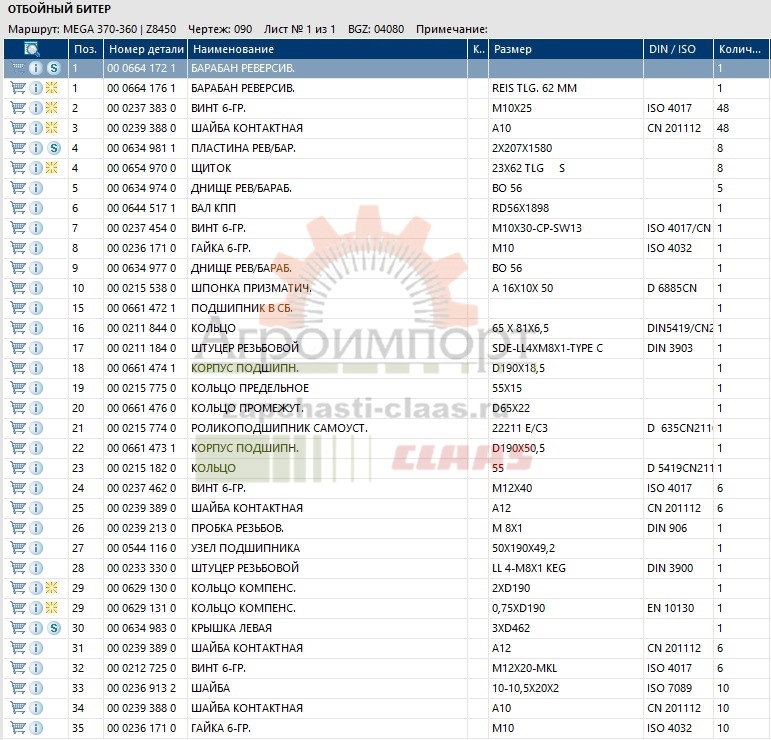Click route text MEGA 370-360 | Z8450
This screenshot has height=740, width=771.
(119, 29)
